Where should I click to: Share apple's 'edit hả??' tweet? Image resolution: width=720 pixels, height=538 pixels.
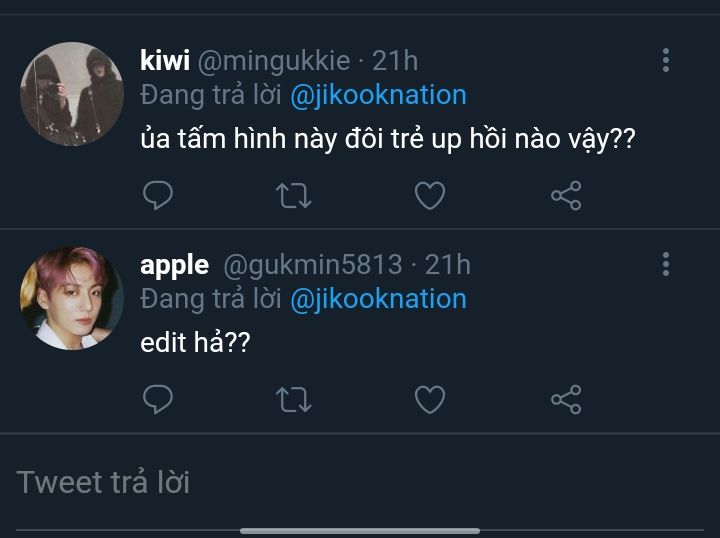[x=566, y=400]
